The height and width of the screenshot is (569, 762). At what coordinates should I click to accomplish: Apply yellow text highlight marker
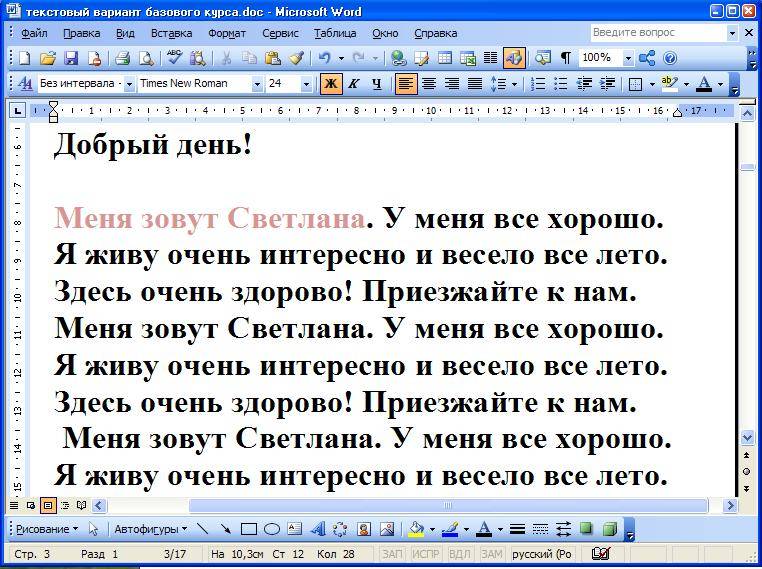(x=670, y=84)
